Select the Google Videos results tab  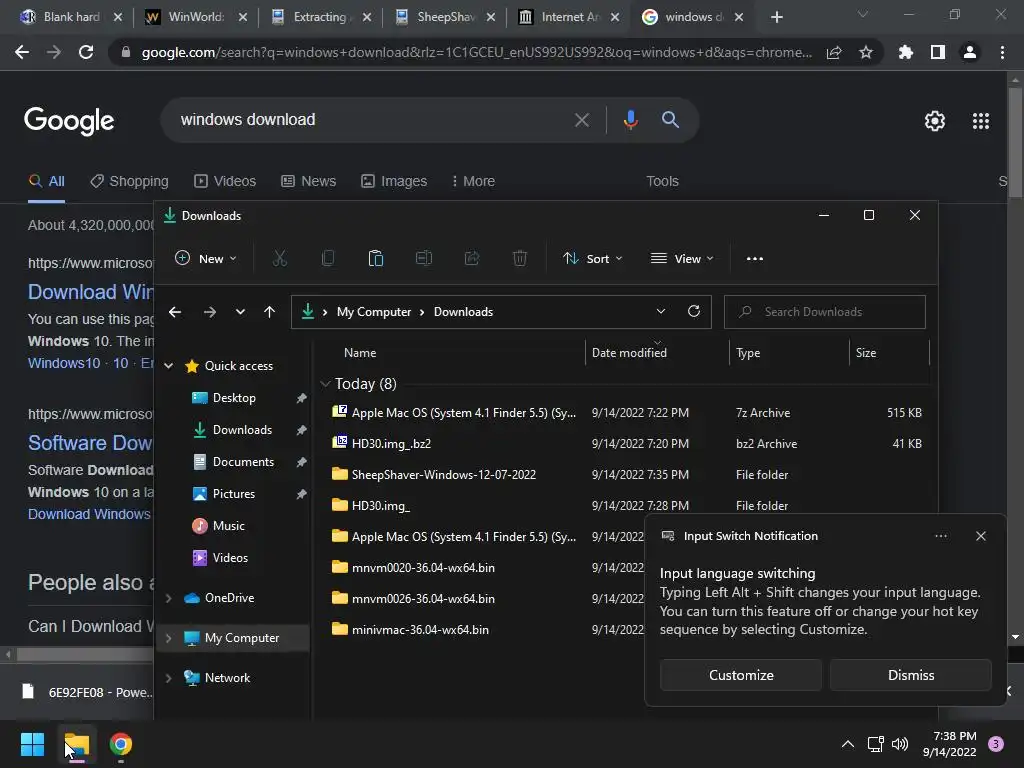(x=225, y=181)
